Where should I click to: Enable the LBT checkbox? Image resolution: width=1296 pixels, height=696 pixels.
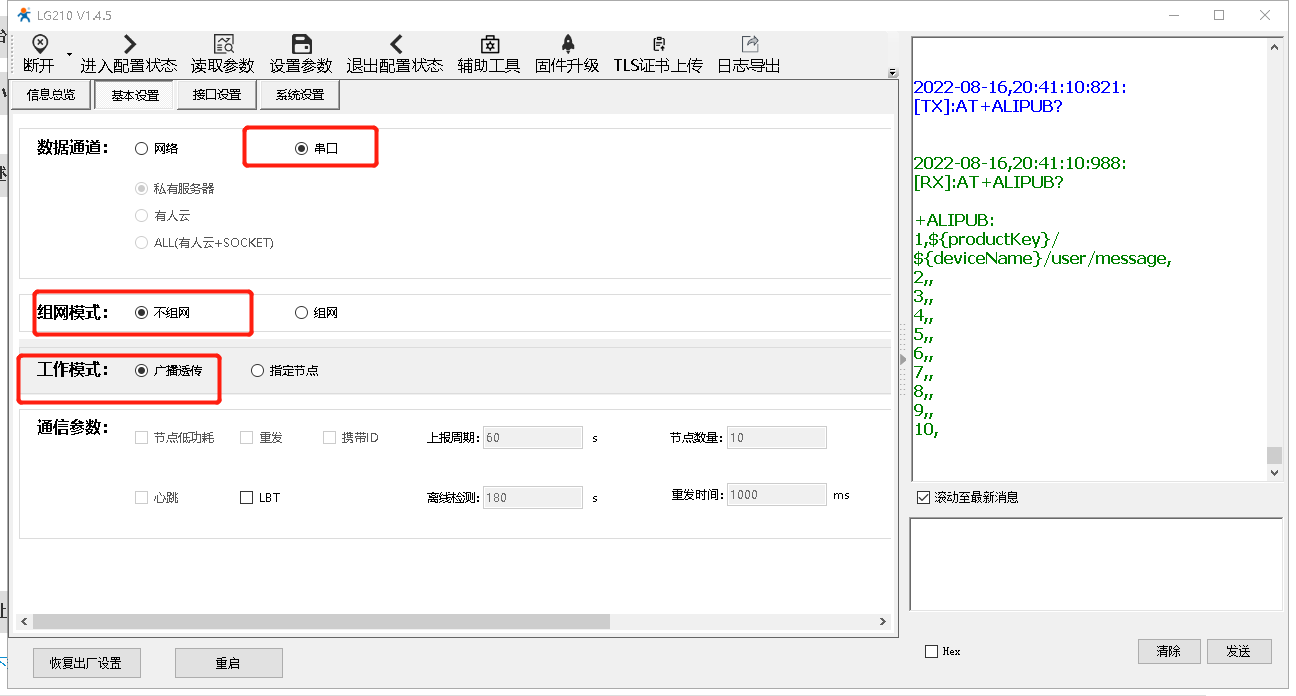(x=247, y=497)
